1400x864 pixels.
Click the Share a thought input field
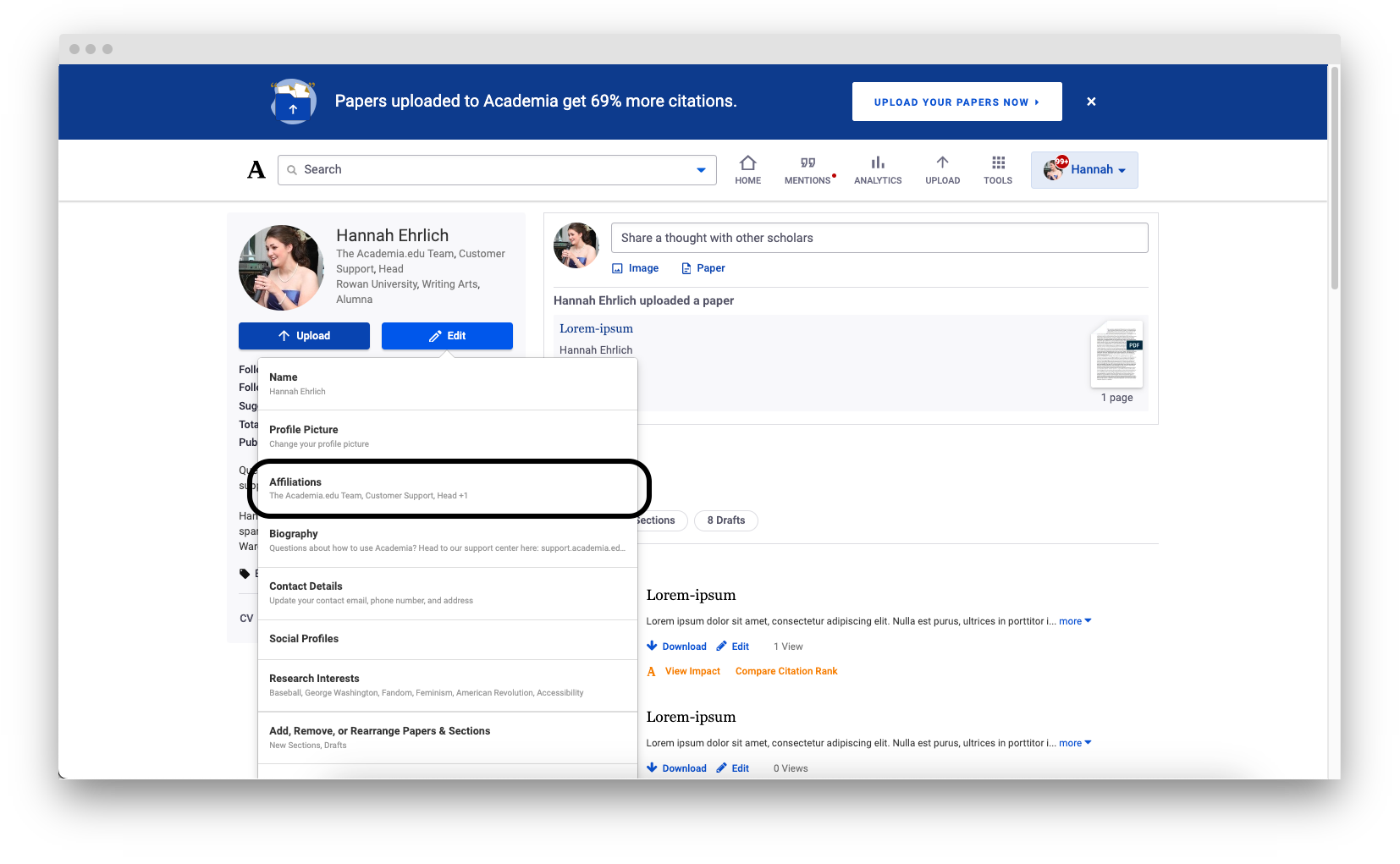880,238
